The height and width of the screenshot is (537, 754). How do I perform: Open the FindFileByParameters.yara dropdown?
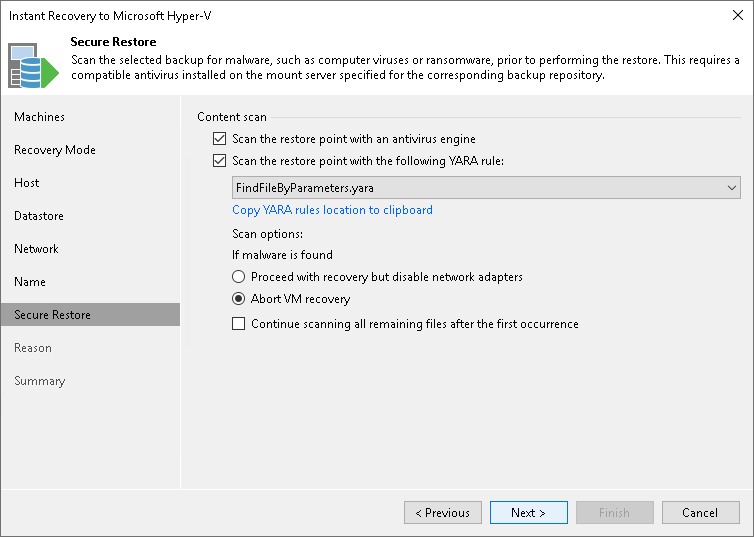click(x=486, y=187)
